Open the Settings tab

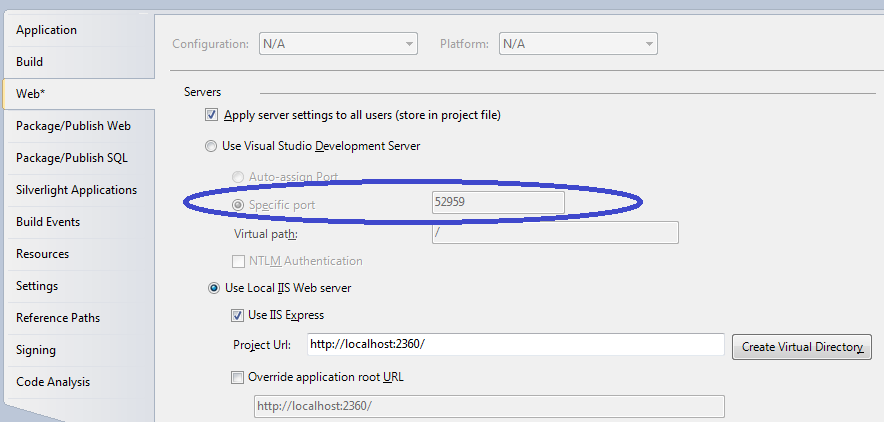click(x=37, y=286)
